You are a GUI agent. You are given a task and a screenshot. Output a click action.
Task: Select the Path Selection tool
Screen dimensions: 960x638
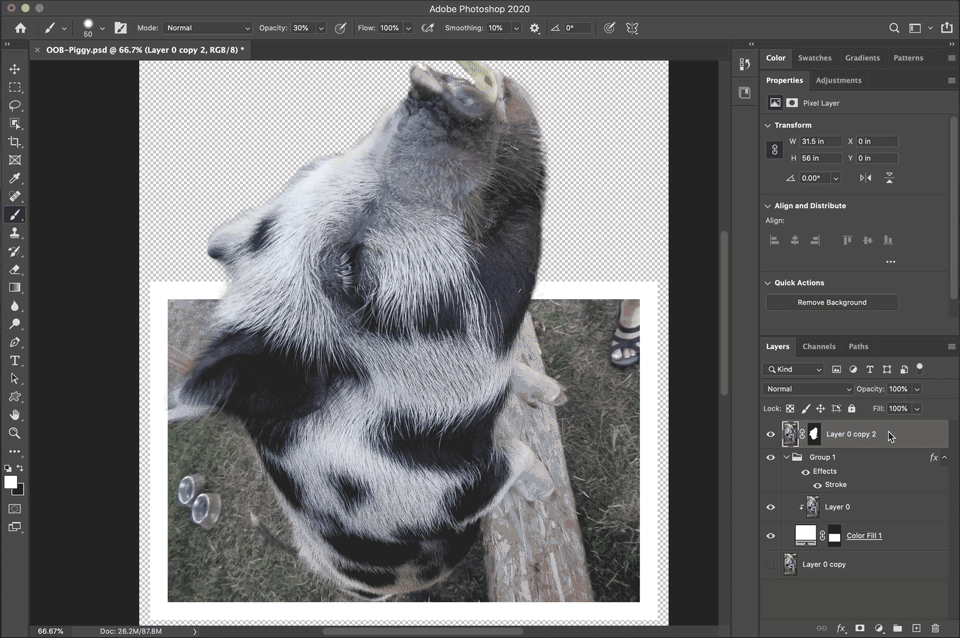[x=15, y=378]
